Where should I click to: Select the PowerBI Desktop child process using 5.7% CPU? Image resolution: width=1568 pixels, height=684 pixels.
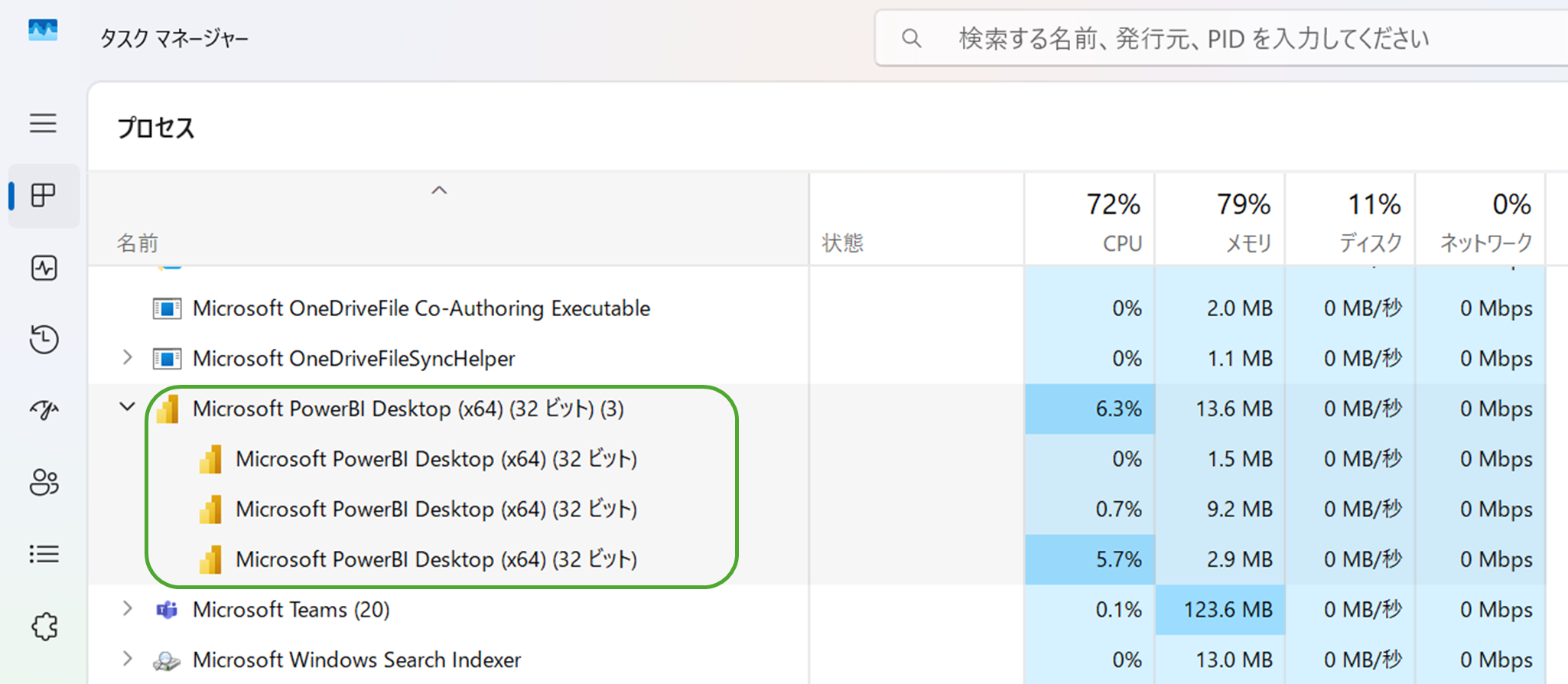click(x=436, y=559)
